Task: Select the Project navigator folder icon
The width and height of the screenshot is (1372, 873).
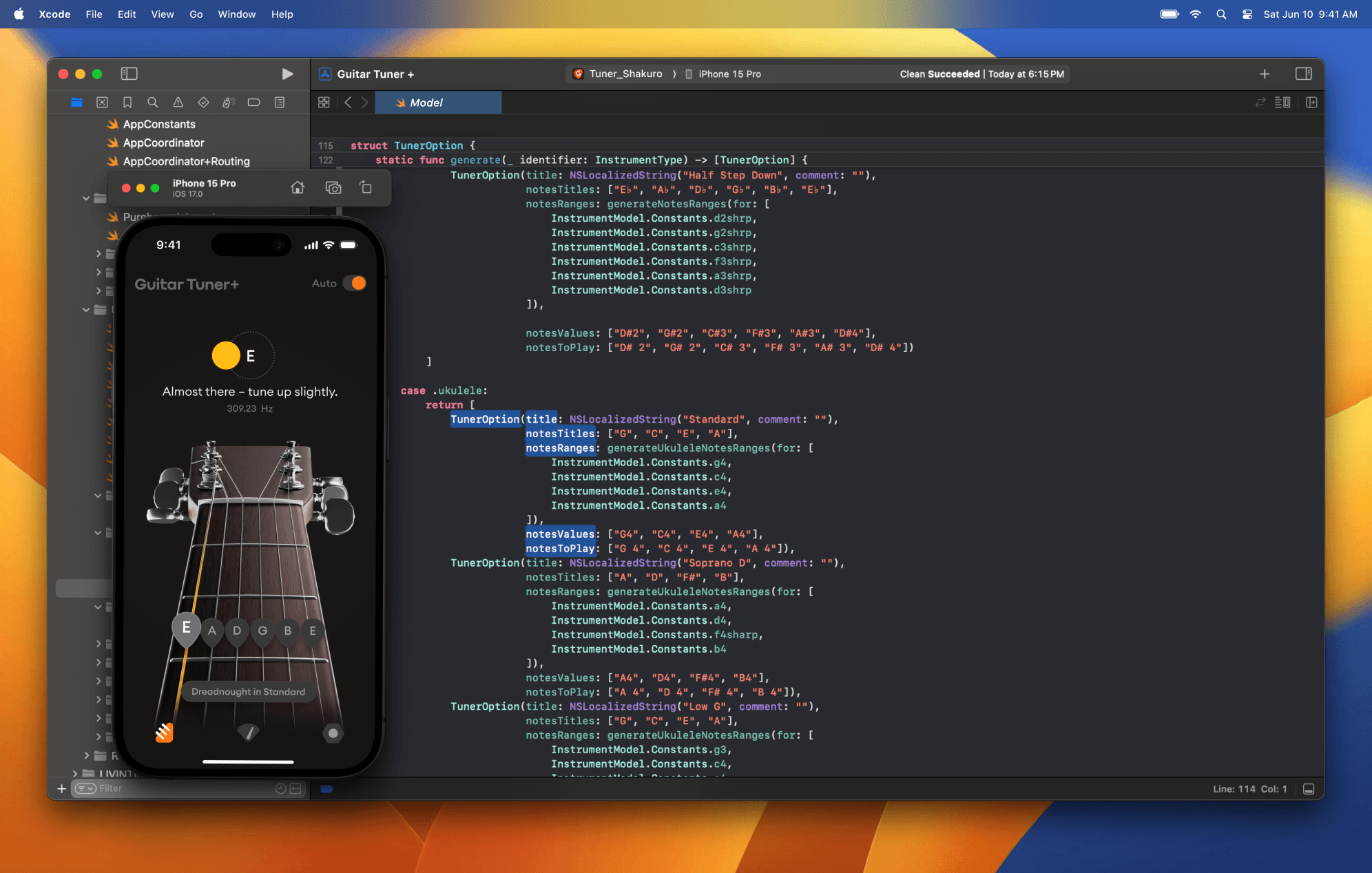Action: click(x=76, y=102)
